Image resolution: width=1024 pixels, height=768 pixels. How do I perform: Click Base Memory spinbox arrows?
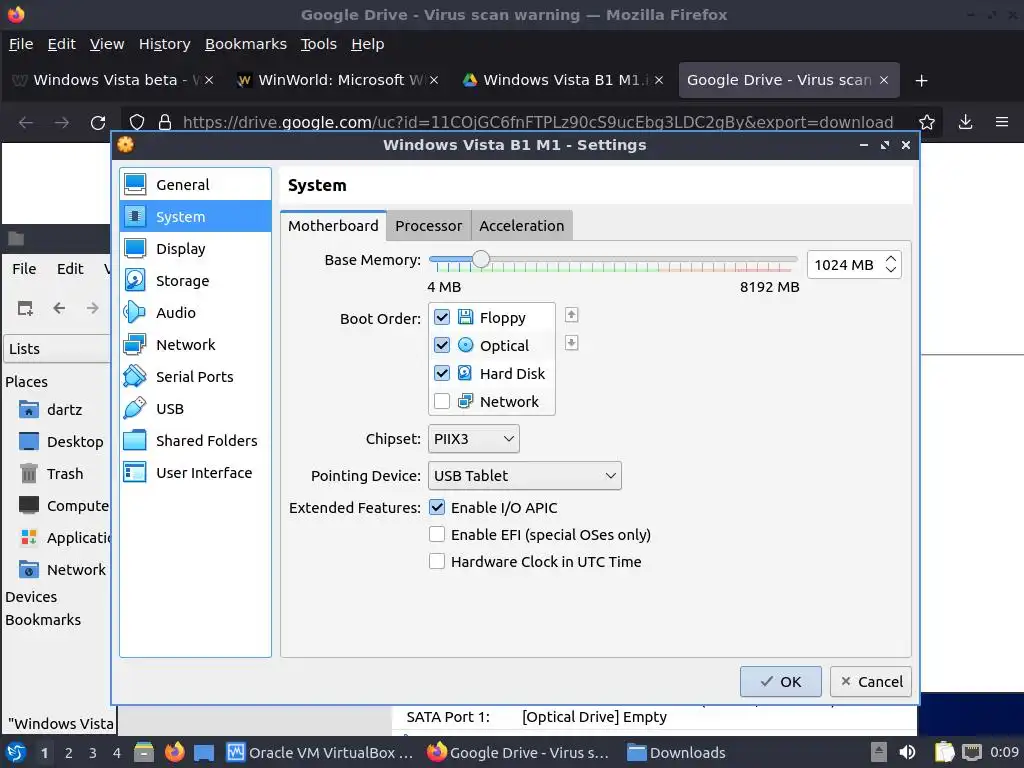click(891, 264)
